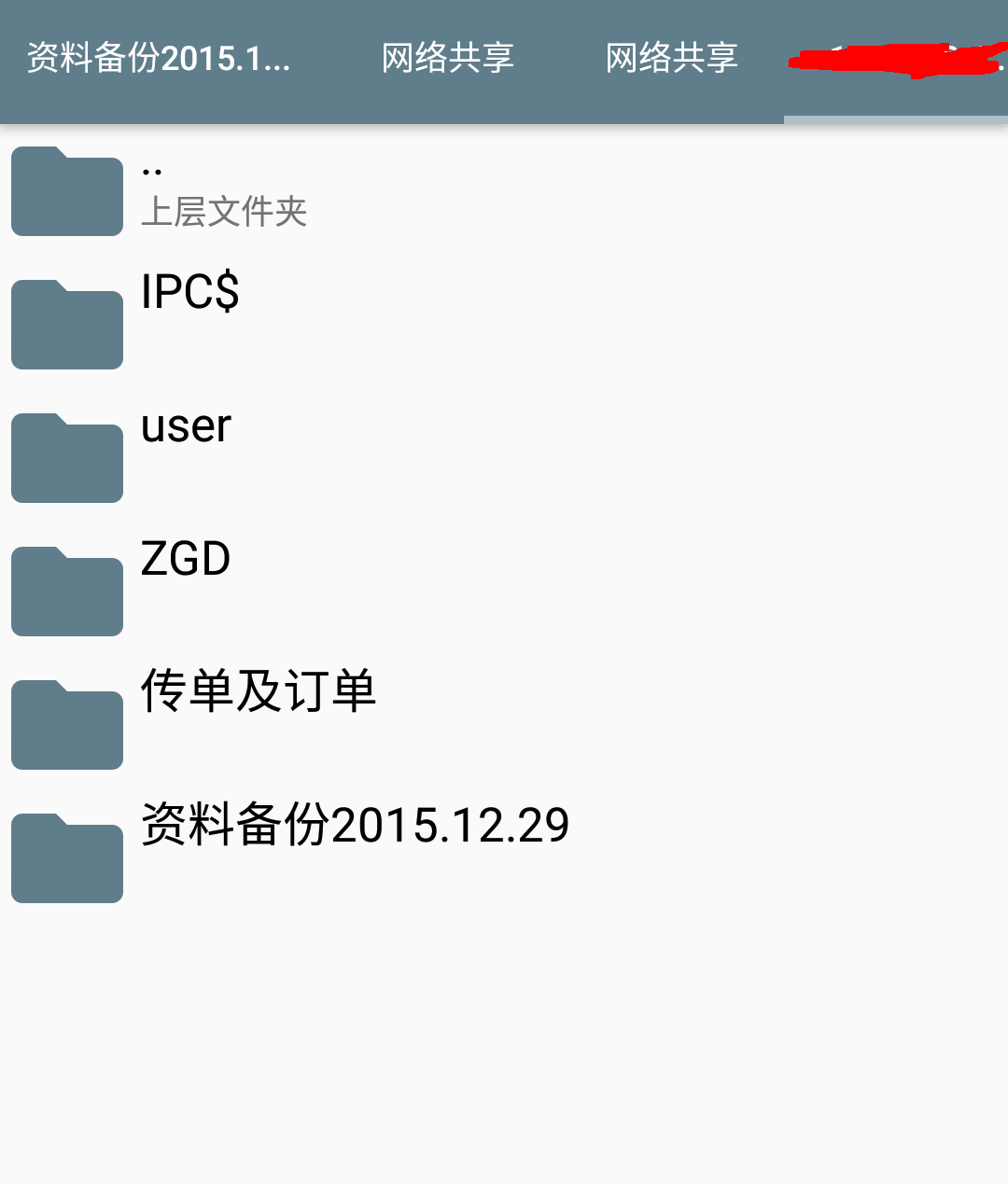Viewport: 1008px width, 1184px height.
Task: Open 资料备份2015.12.29 folder name
Action: (356, 825)
